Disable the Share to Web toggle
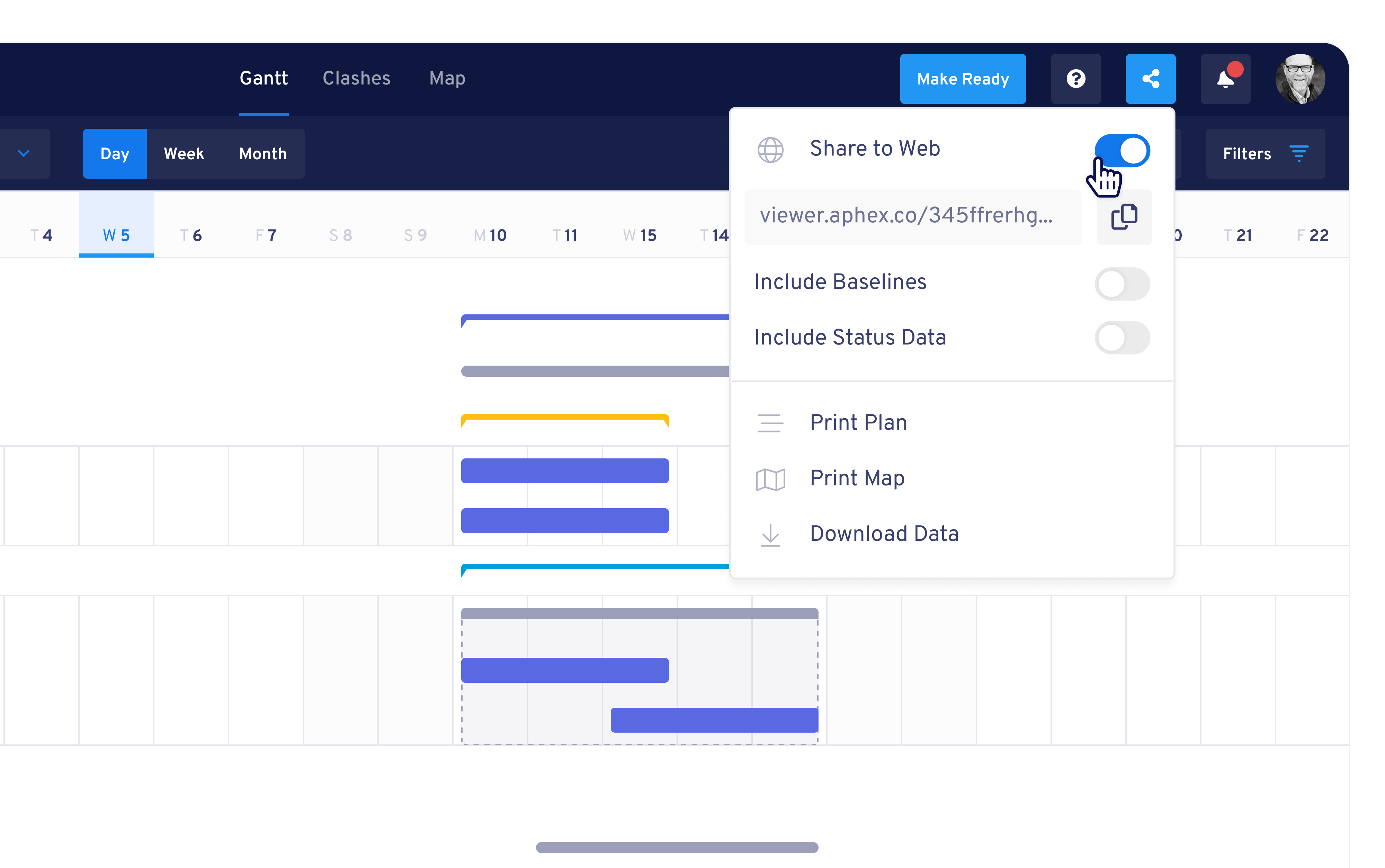 tap(1122, 150)
